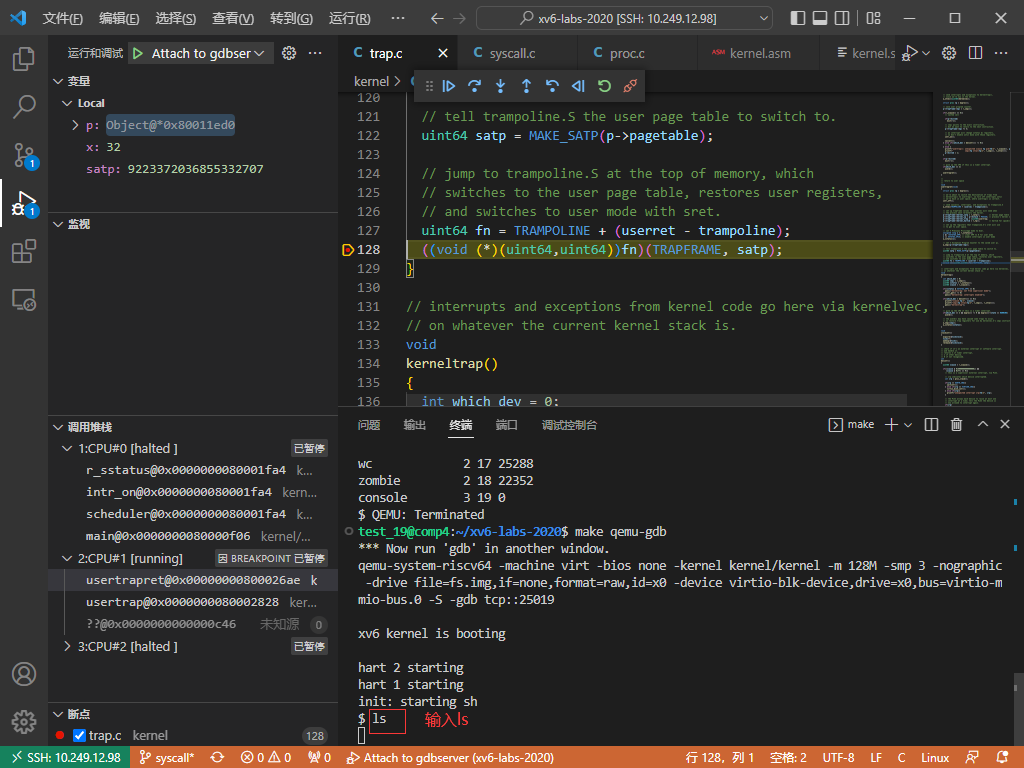
Task: Click the syscall* branch in status bar
Action: coord(167,758)
